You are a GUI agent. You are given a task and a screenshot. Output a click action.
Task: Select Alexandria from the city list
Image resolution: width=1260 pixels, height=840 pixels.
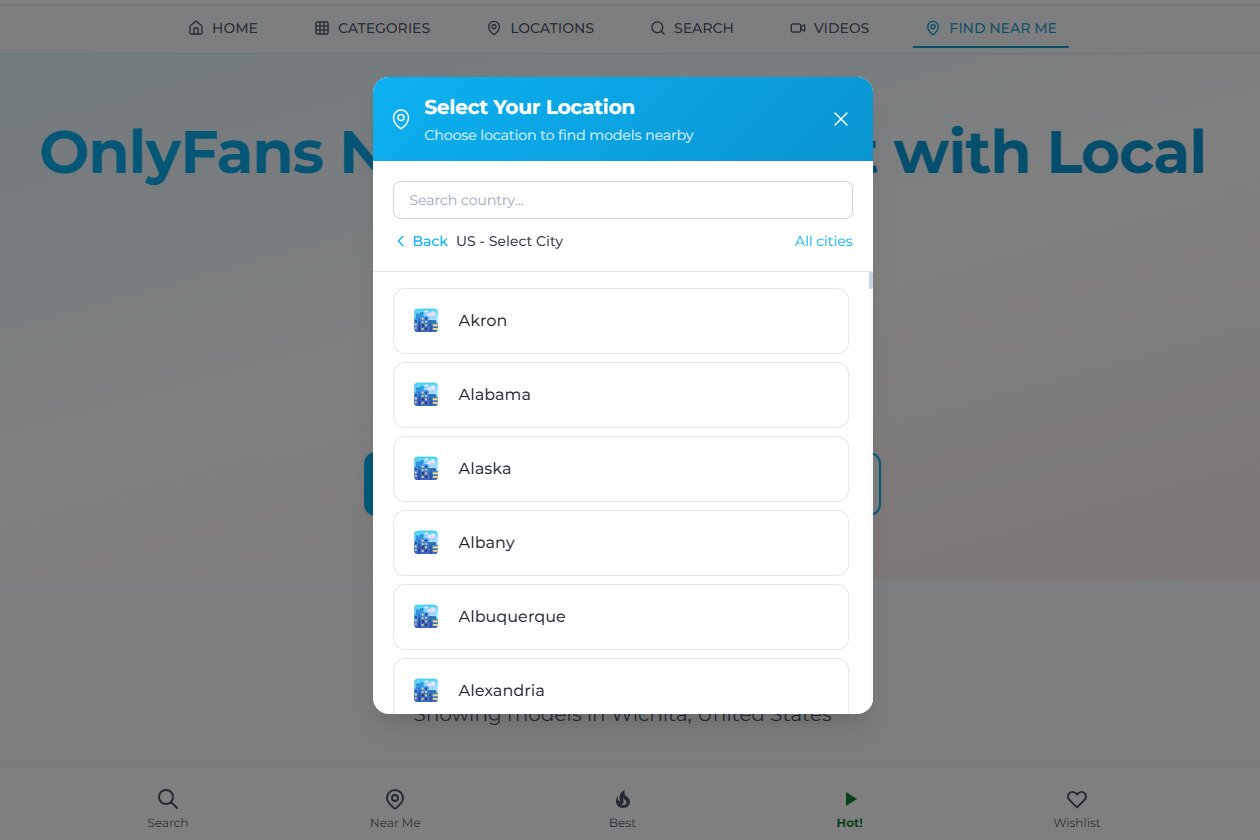pos(621,686)
